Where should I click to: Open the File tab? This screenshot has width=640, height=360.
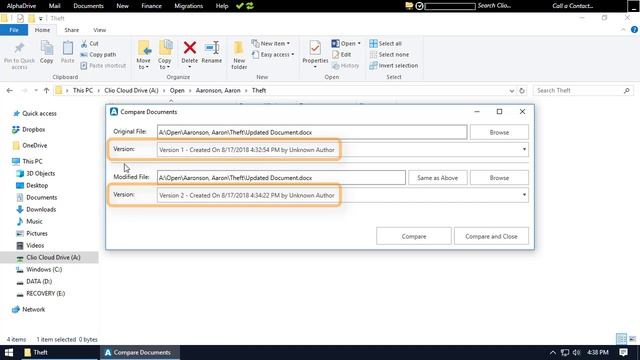tap(14, 30)
